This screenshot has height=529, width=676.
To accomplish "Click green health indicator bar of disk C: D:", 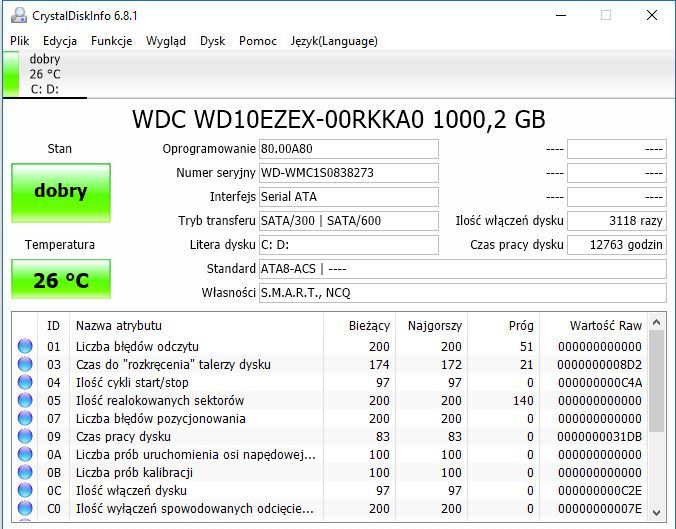I will coord(11,74).
